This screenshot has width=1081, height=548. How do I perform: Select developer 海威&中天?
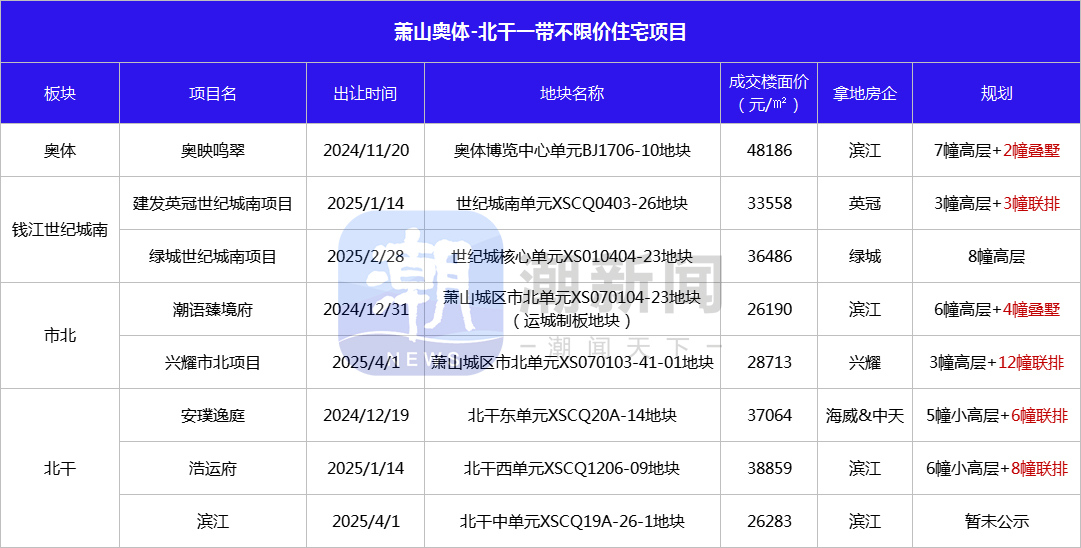click(865, 416)
